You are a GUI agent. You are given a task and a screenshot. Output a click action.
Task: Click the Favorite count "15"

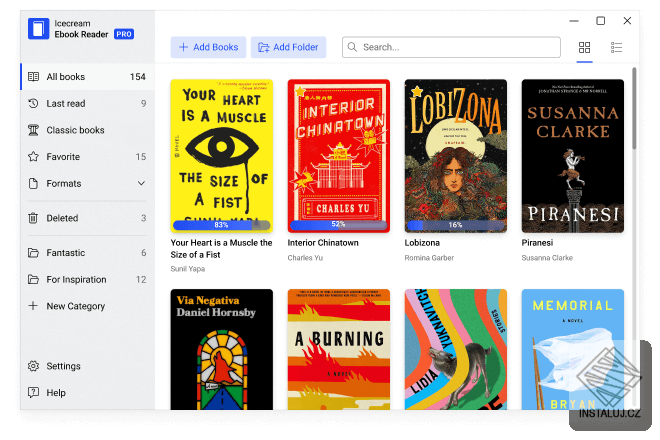click(x=141, y=157)
